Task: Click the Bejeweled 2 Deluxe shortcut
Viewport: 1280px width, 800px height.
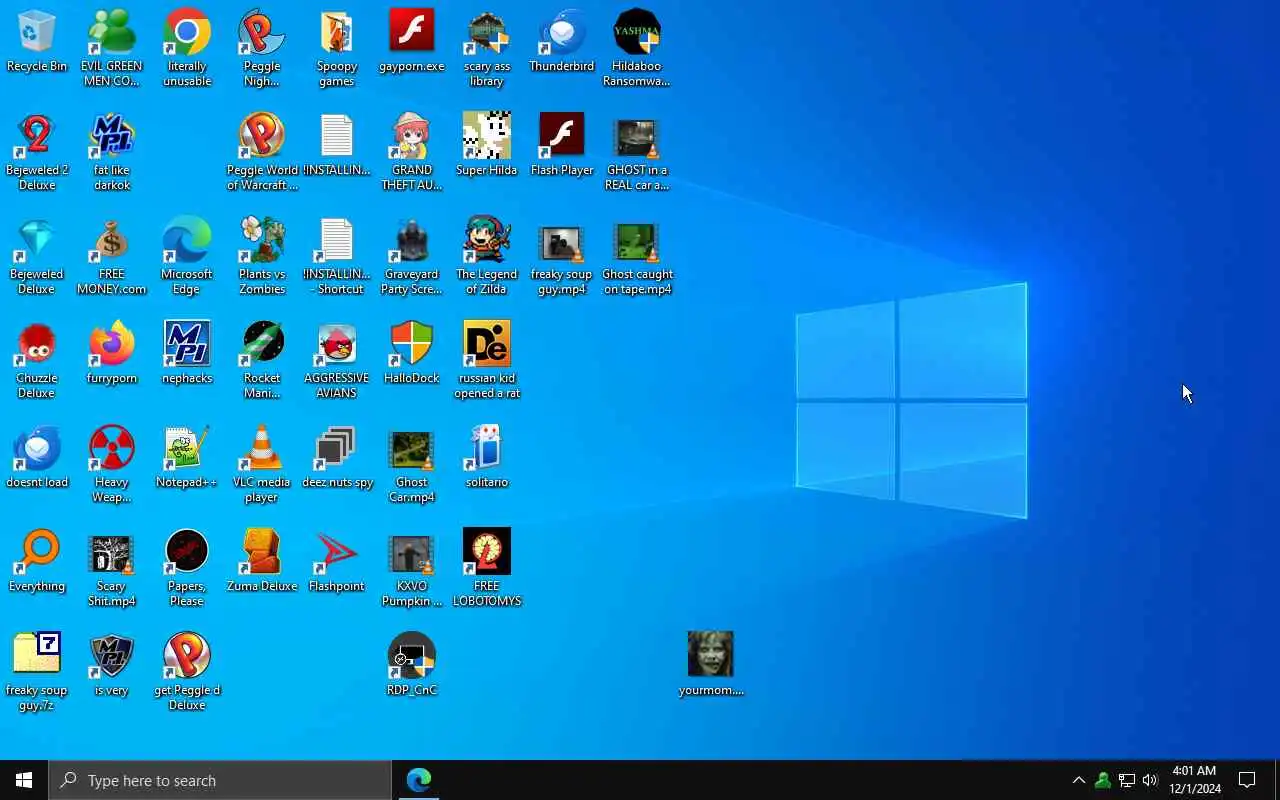Action: click(x=37, y=137)
